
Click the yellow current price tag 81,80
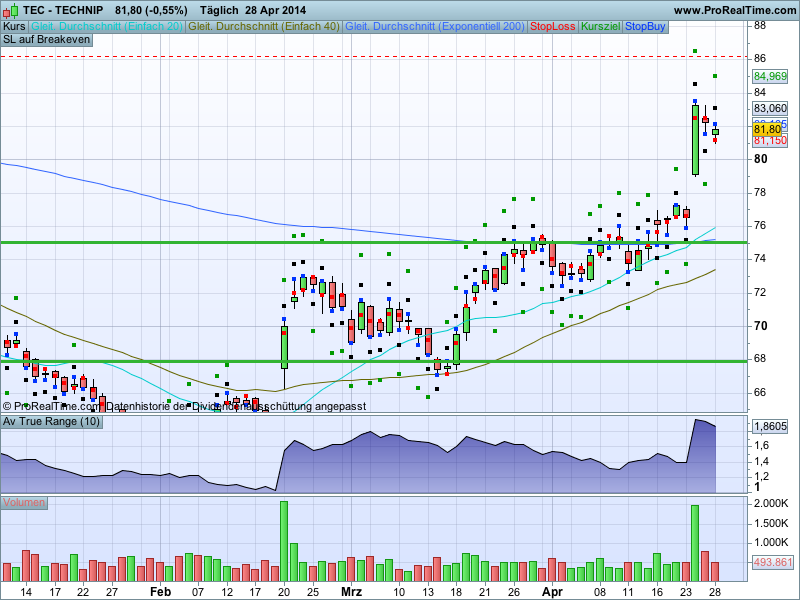[767, 129]
